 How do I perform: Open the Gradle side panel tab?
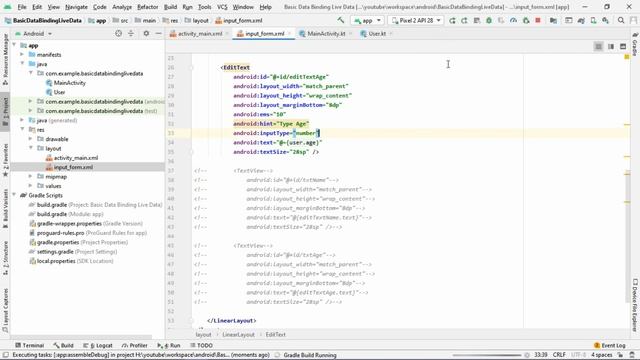635,44
